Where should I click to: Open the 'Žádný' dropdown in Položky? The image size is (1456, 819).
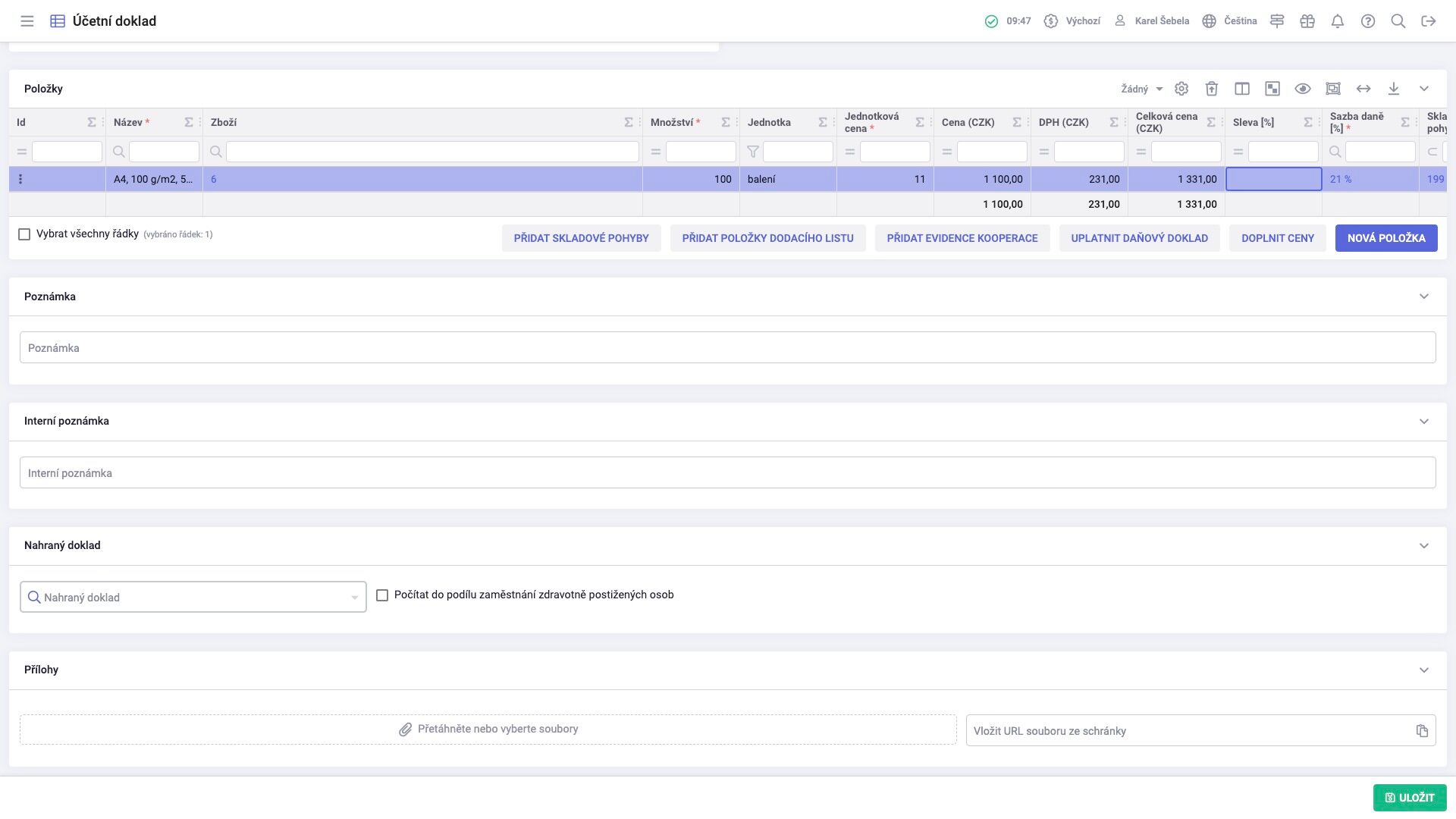(1141, 89)
